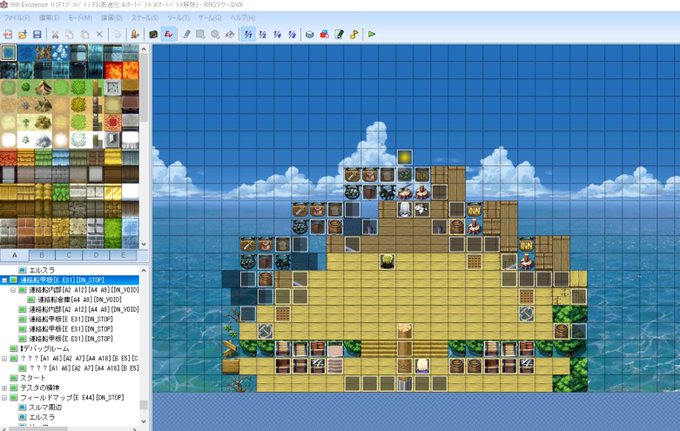
Task: Set map zoom scale to 1/8
Action: click(x=292, y=34)
